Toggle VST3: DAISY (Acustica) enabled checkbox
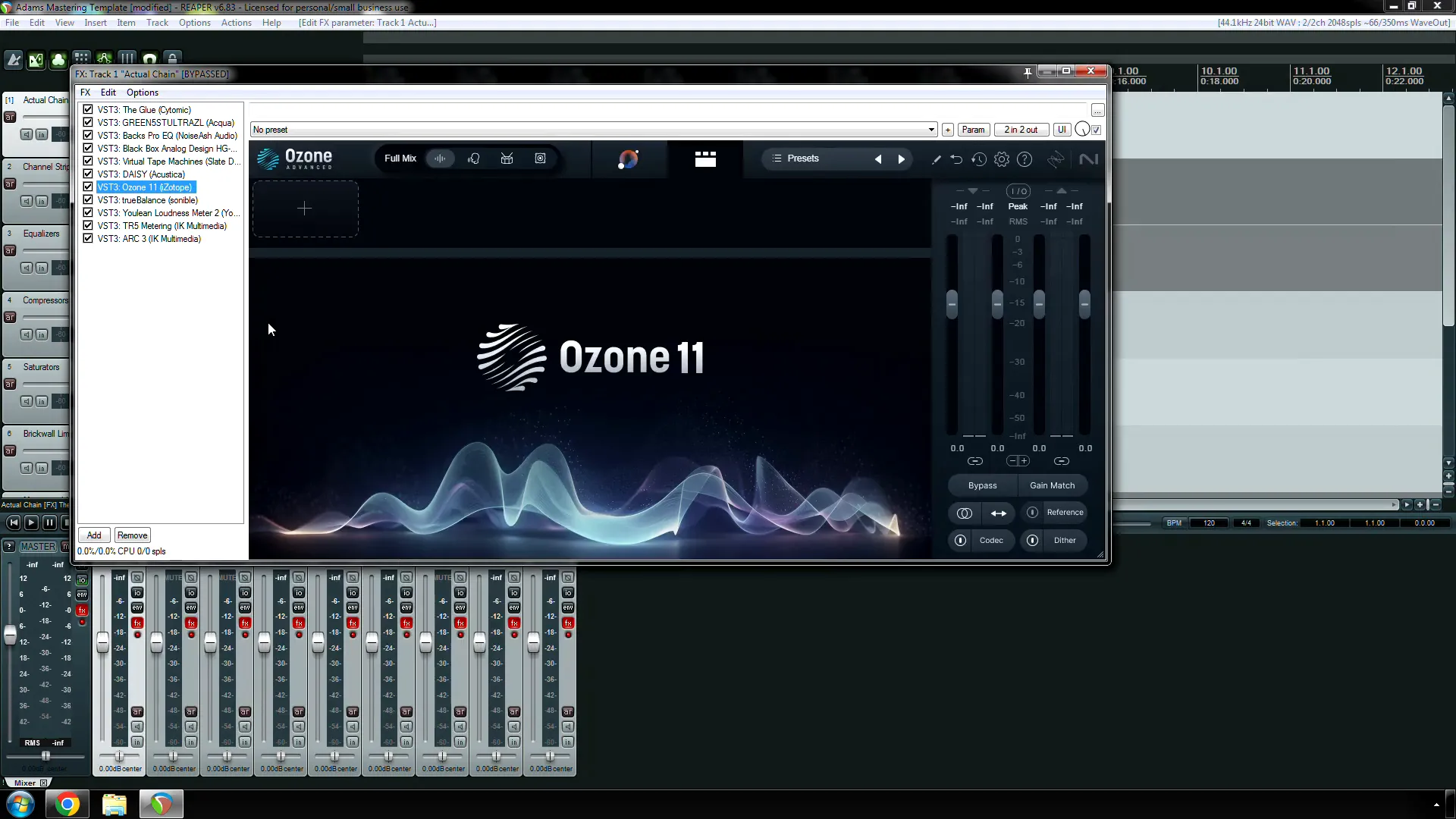The height and width of the screenshot is (819, 1456). [88, 174]
